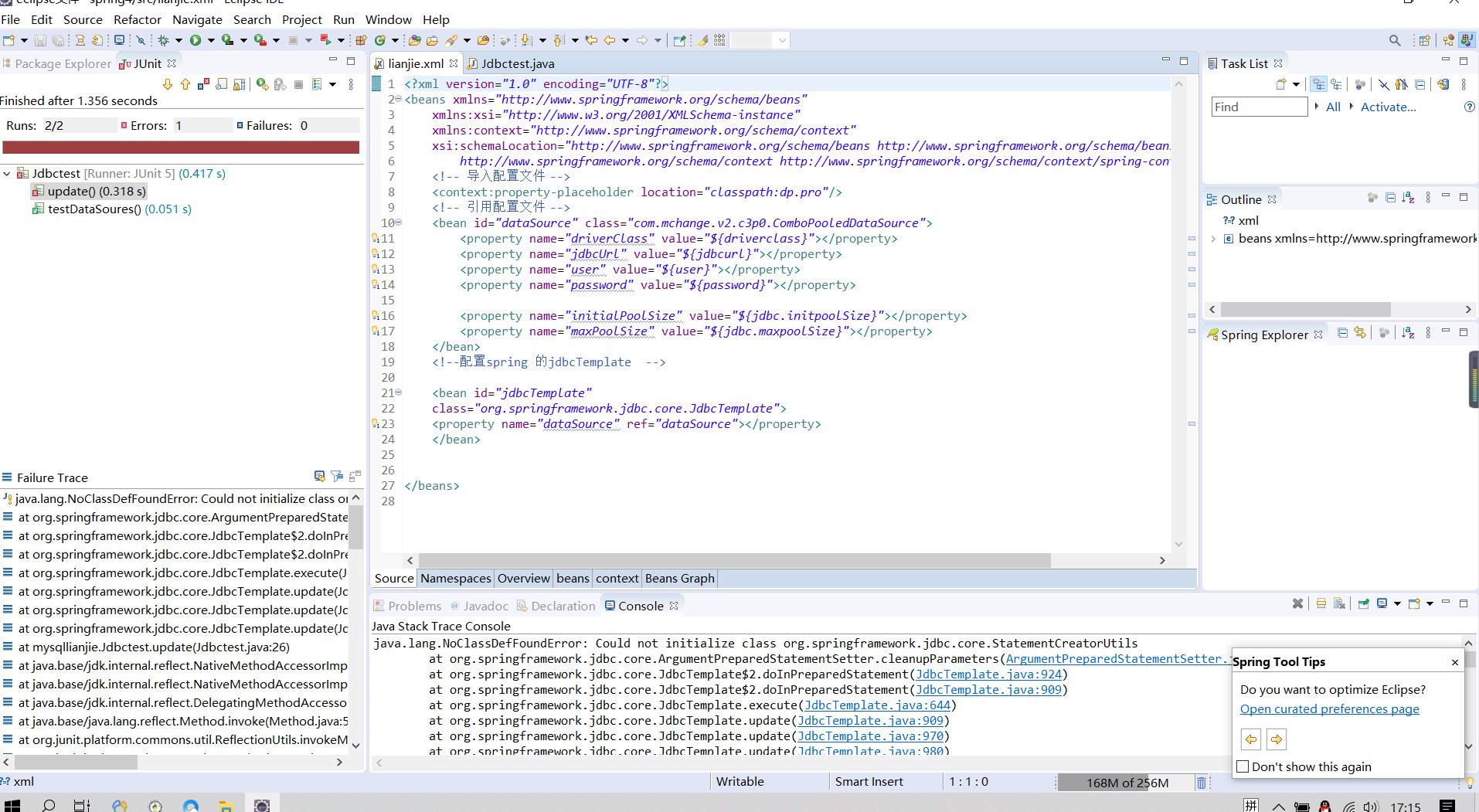Toggle Task List Hide Completed Tasks icon
The height and width of the screenshot is (812, 1479).
click(1383, 84)
